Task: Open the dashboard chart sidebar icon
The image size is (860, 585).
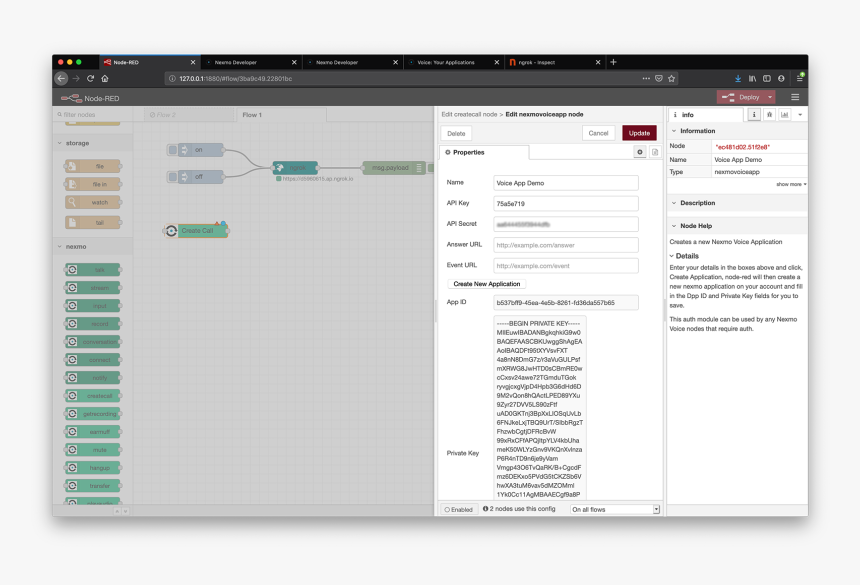Action: click(785, 115)
